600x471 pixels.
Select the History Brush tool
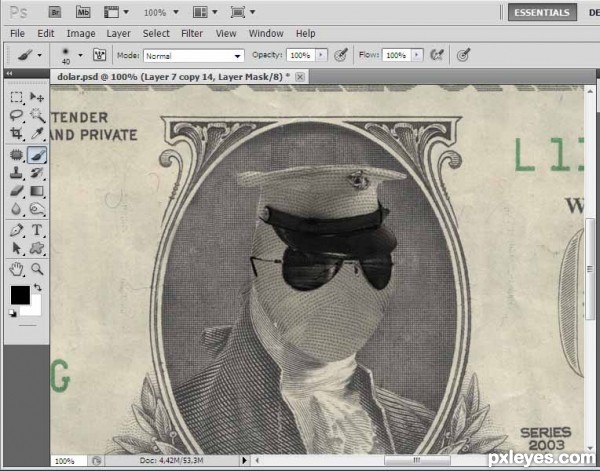click(37, 173)
